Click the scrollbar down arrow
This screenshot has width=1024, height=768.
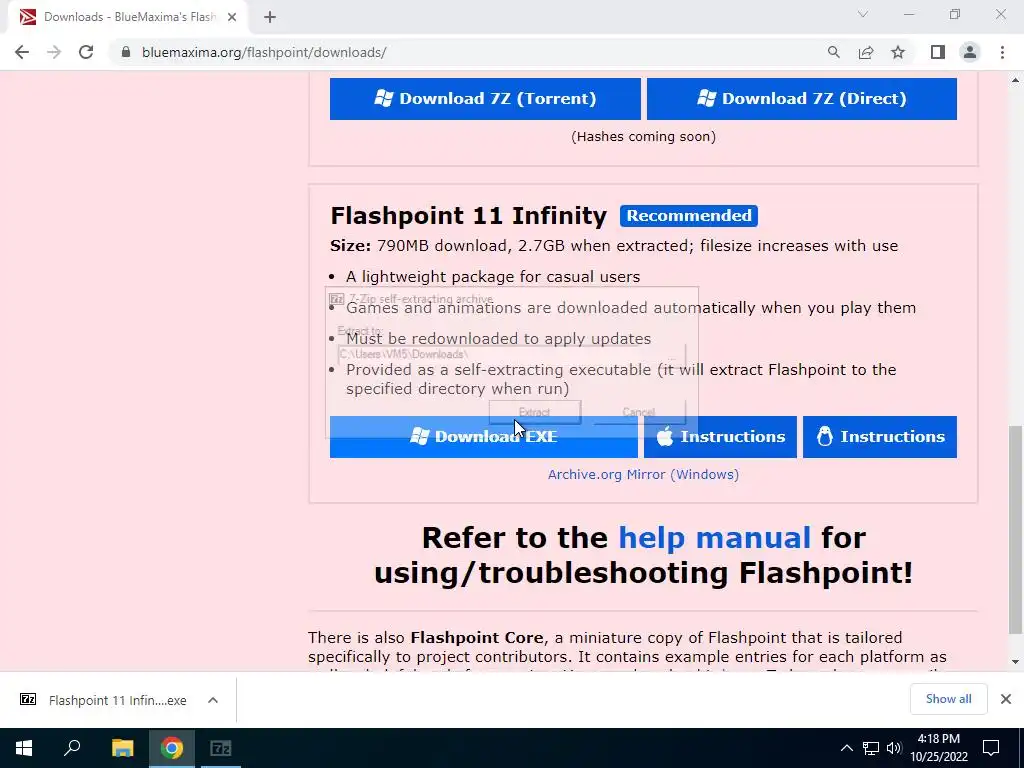[x=1016, y=662]
